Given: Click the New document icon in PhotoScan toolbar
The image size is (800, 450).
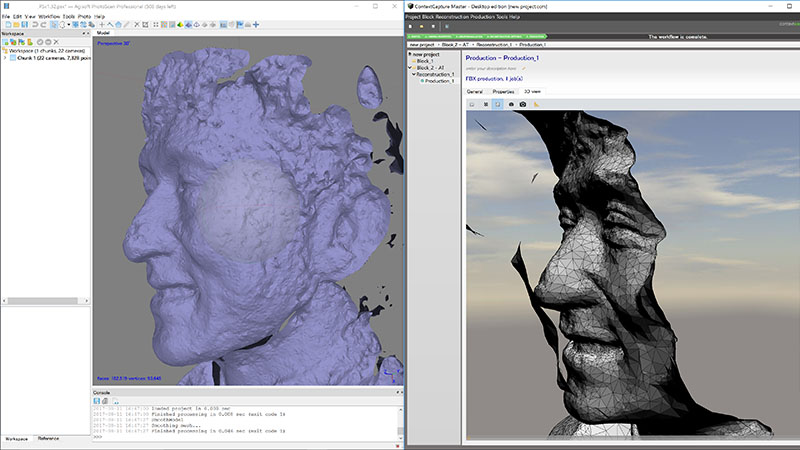Looking at the screenshot, I should pyautogui.click(x=8, y=24).
